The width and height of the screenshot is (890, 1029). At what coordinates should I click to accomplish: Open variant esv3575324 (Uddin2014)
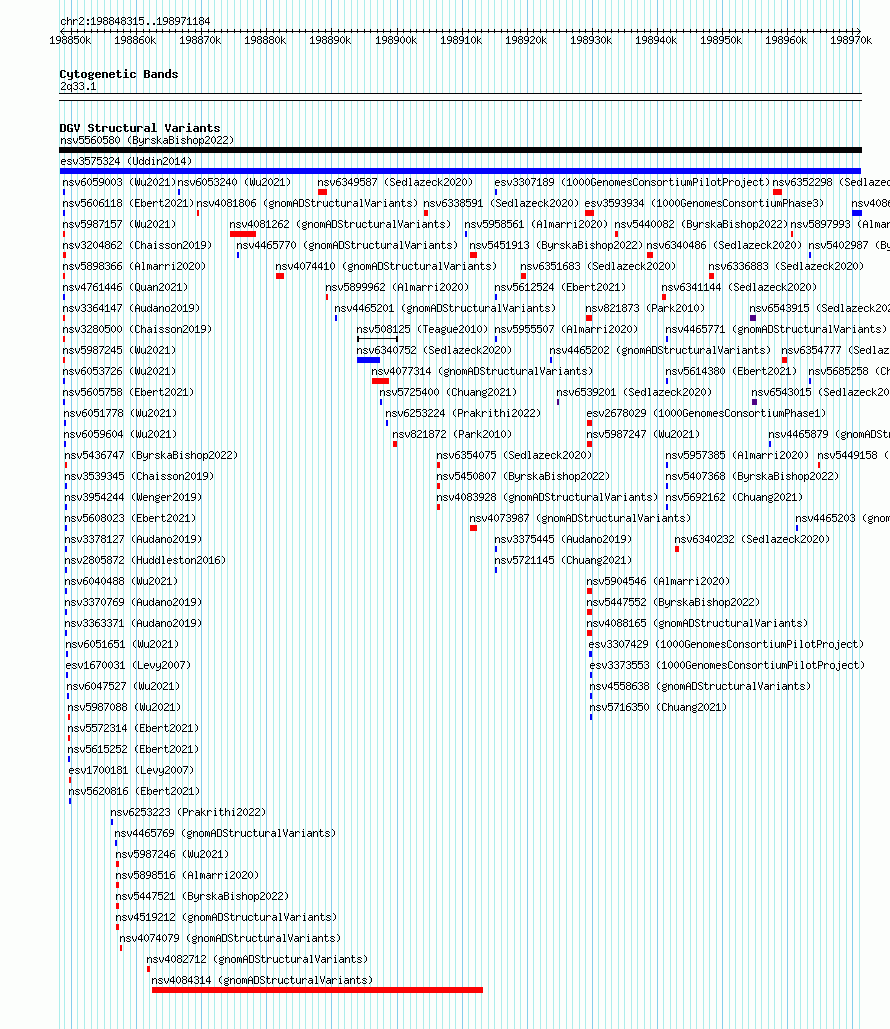click(126, 161)
